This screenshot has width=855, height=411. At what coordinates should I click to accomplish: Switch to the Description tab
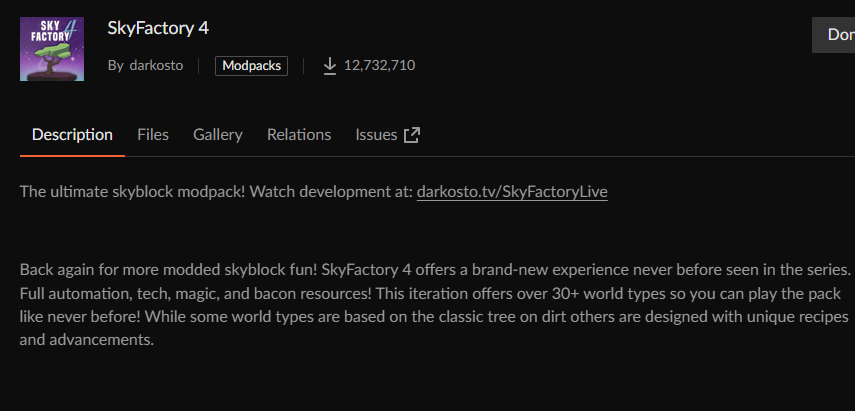coord(72,135)
